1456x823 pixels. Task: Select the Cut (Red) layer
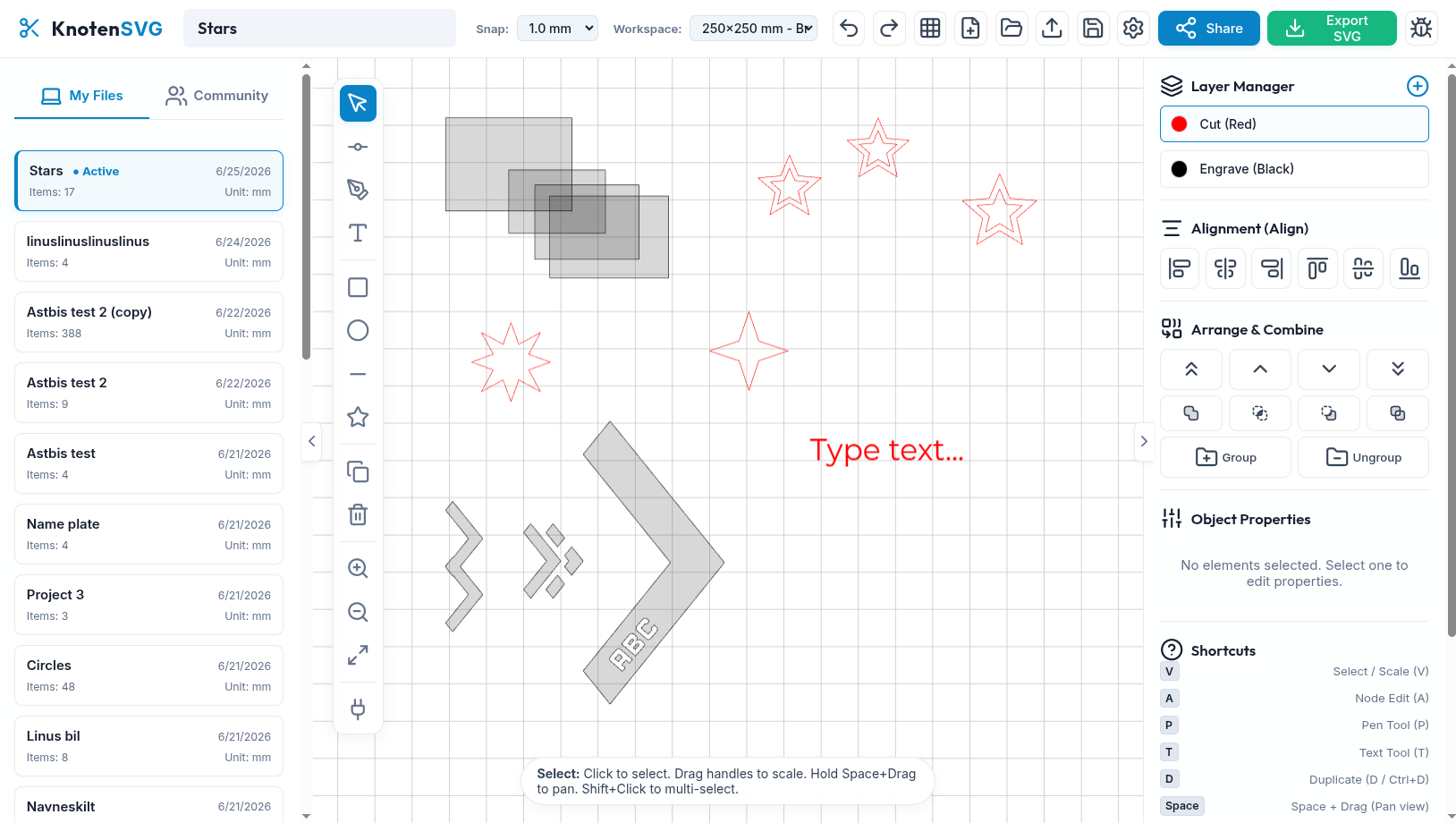pos(1294,124)
